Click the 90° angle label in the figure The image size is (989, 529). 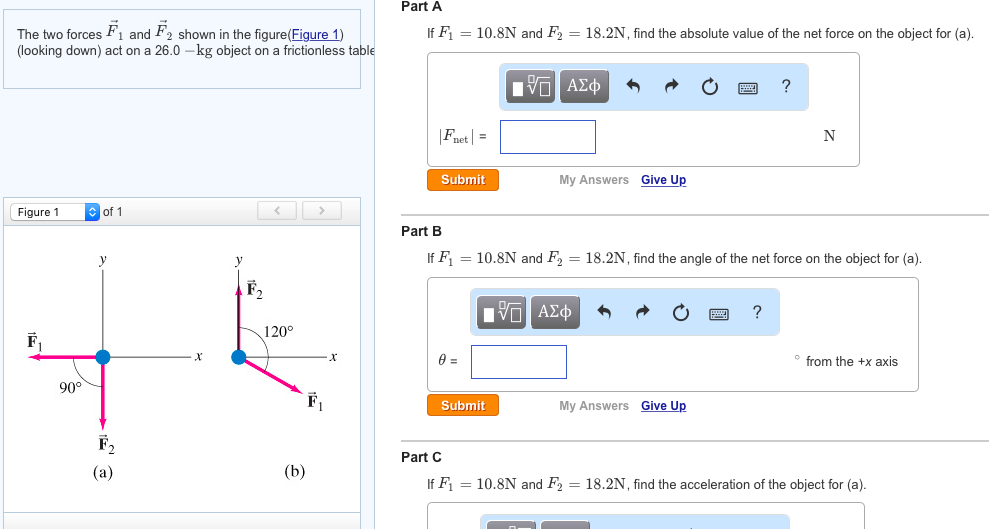[x=70, y=388]
